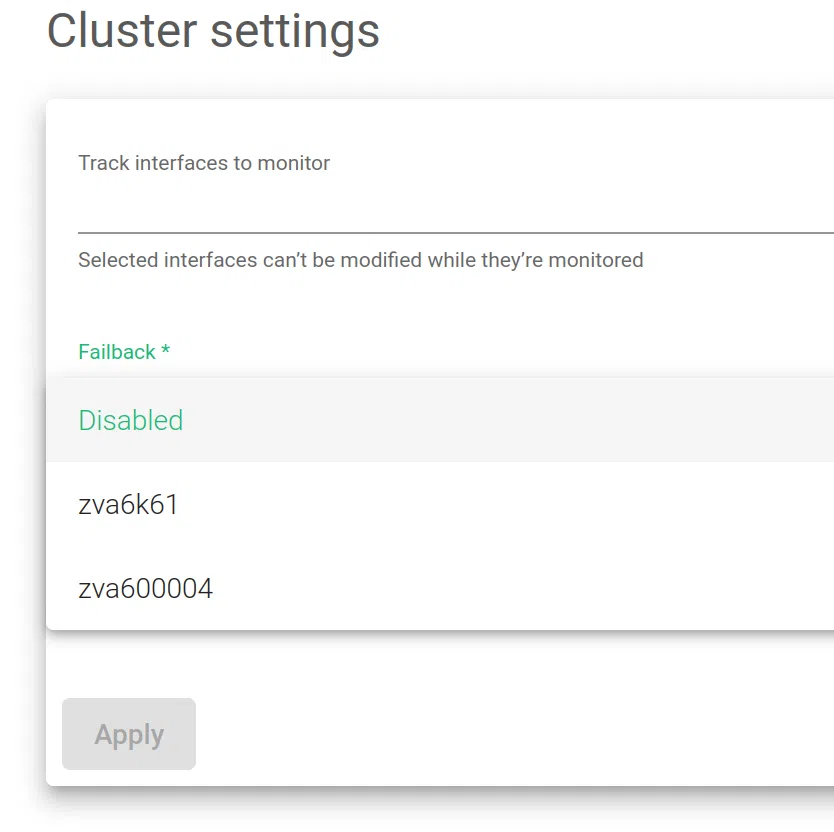Click the Track interfaces to monitor label
The height and width of the screenshot is (832, 834).
[x=204, y=163]
